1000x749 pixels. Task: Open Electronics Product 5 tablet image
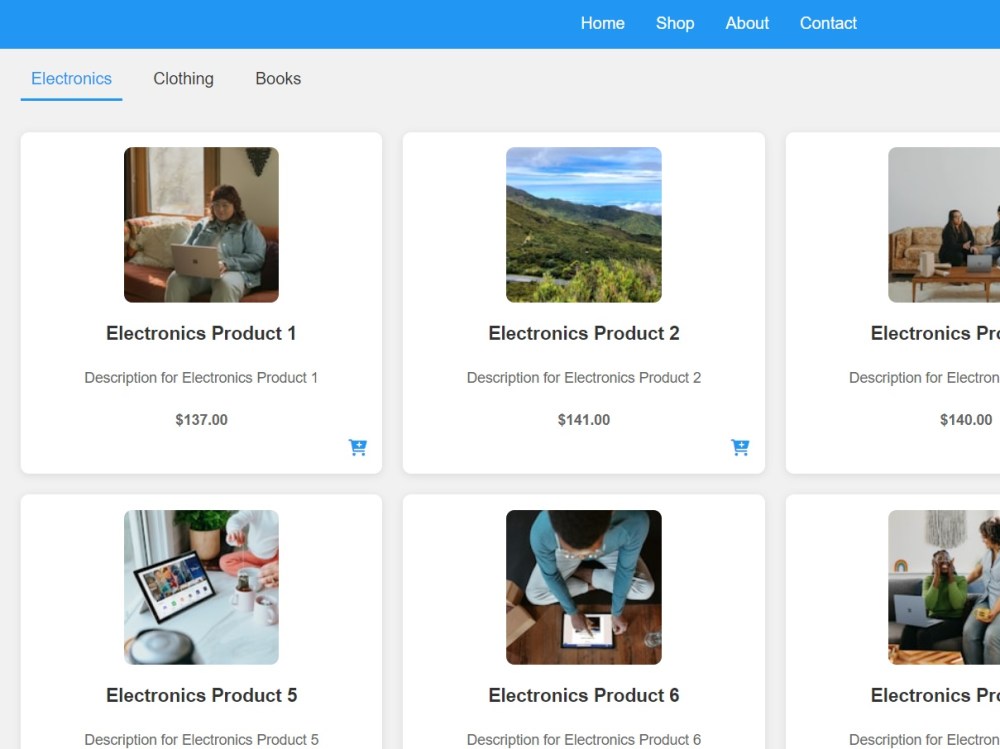pyautogui.click(x=202, y=587)
